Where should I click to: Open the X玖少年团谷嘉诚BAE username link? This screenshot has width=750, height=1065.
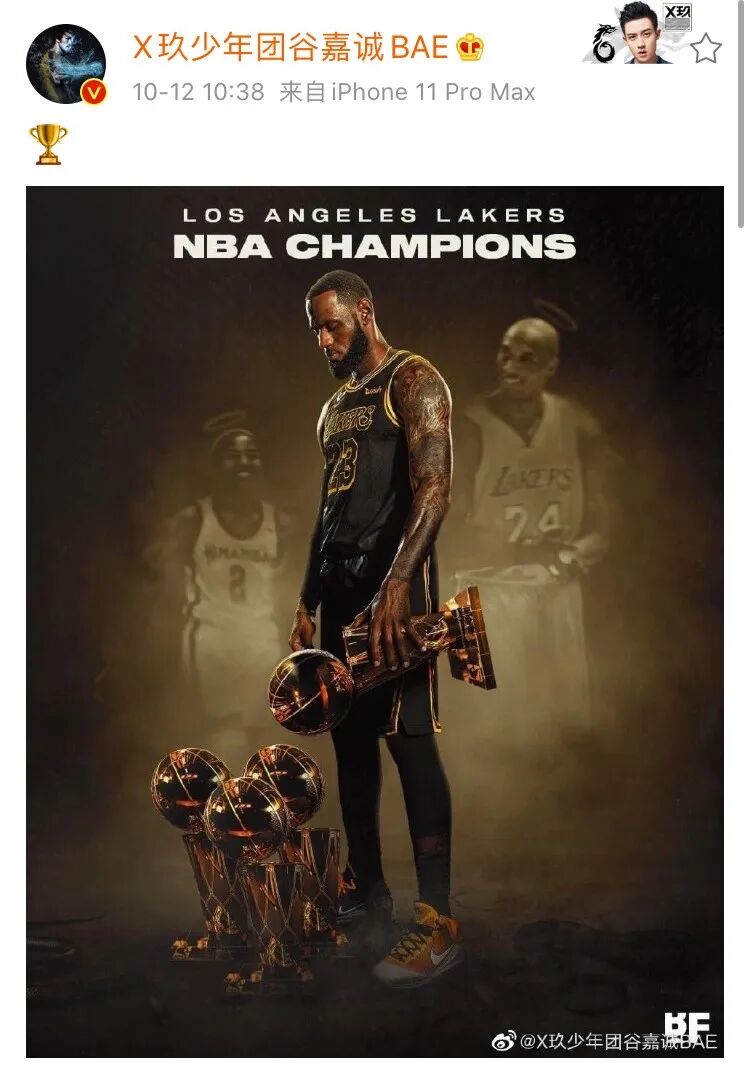290,48
